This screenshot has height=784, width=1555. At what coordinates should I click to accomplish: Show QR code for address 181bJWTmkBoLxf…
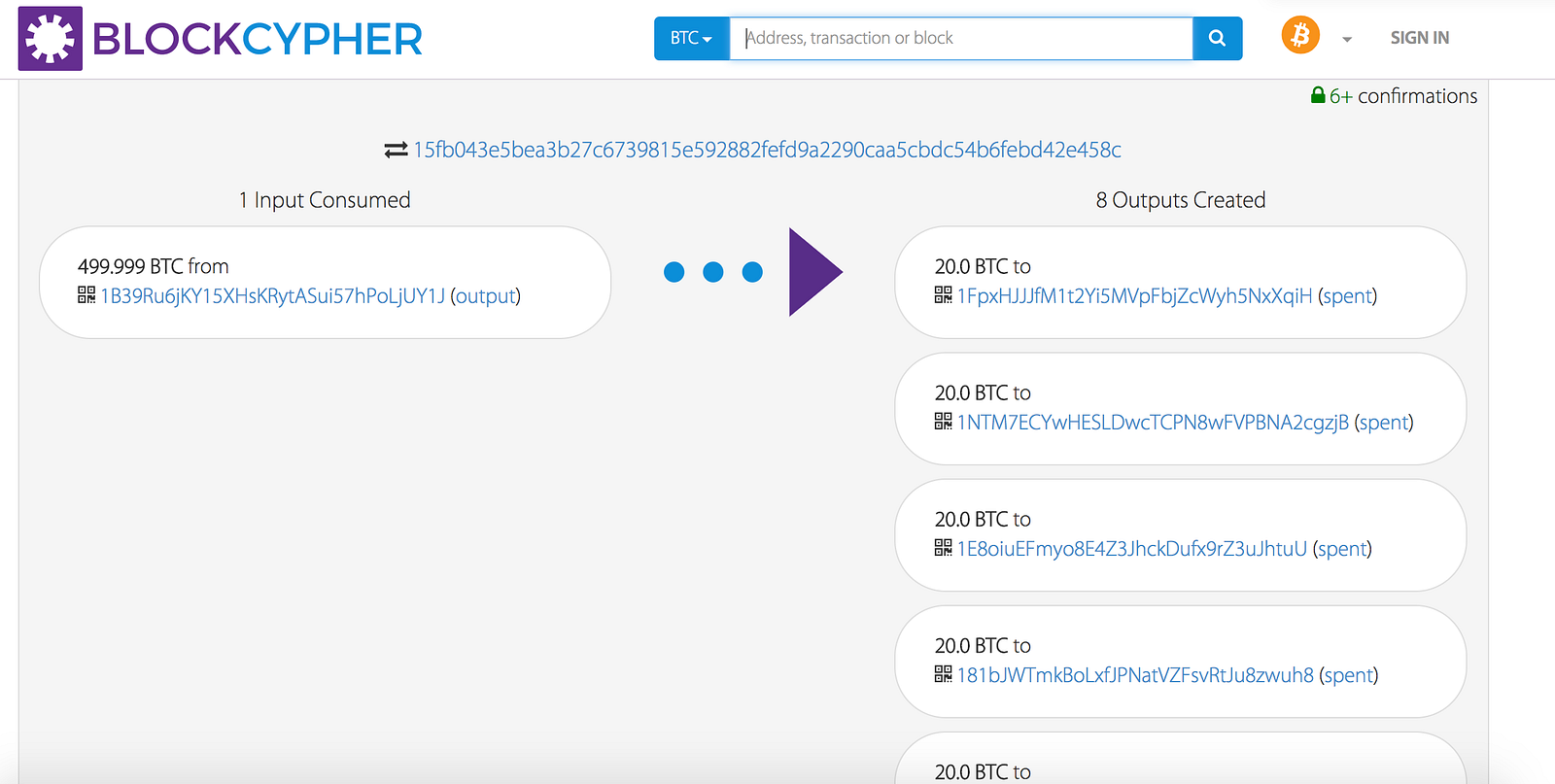pyautogui.click(x=943, y=673)
